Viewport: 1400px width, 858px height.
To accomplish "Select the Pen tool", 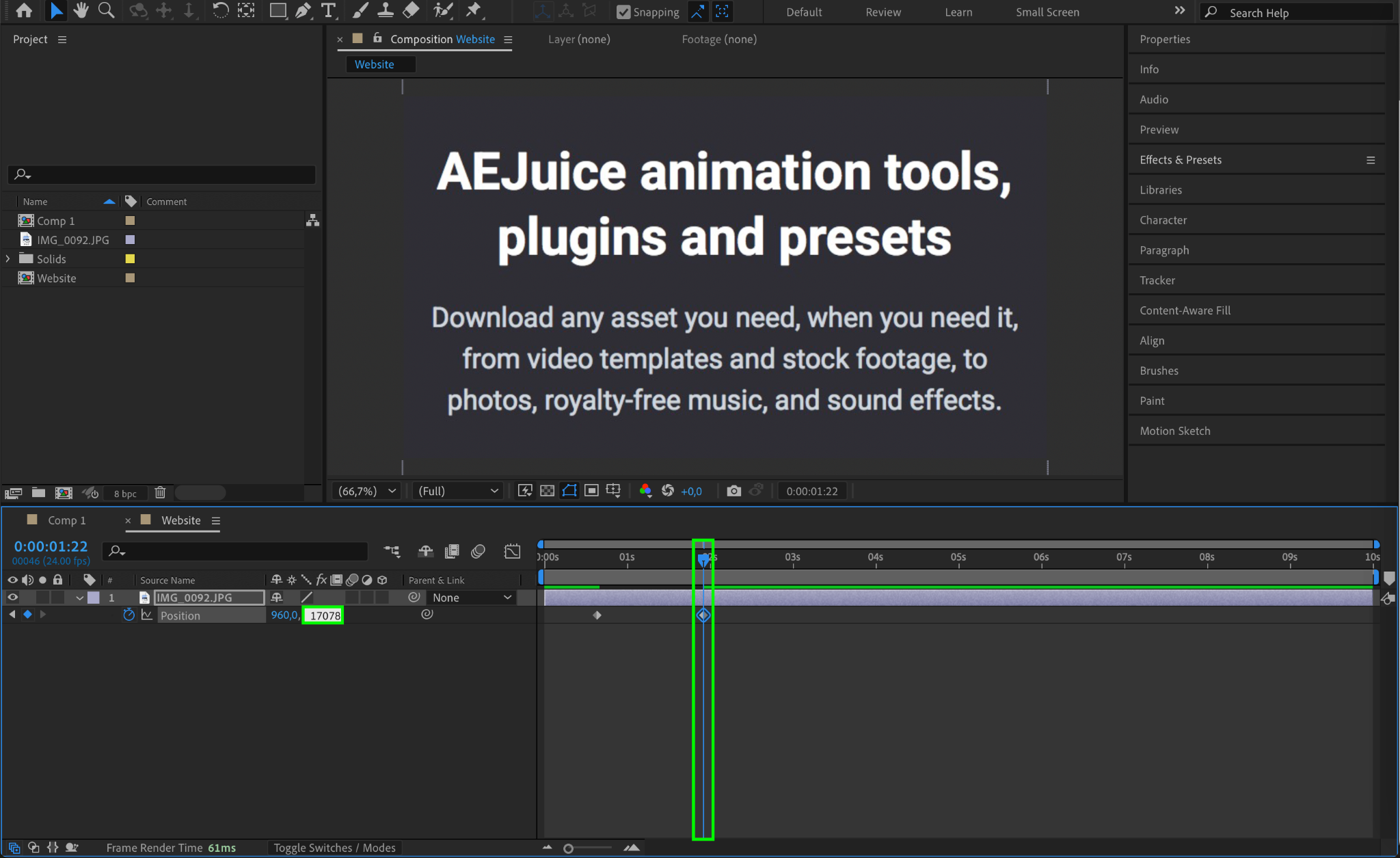I will 303,10.
